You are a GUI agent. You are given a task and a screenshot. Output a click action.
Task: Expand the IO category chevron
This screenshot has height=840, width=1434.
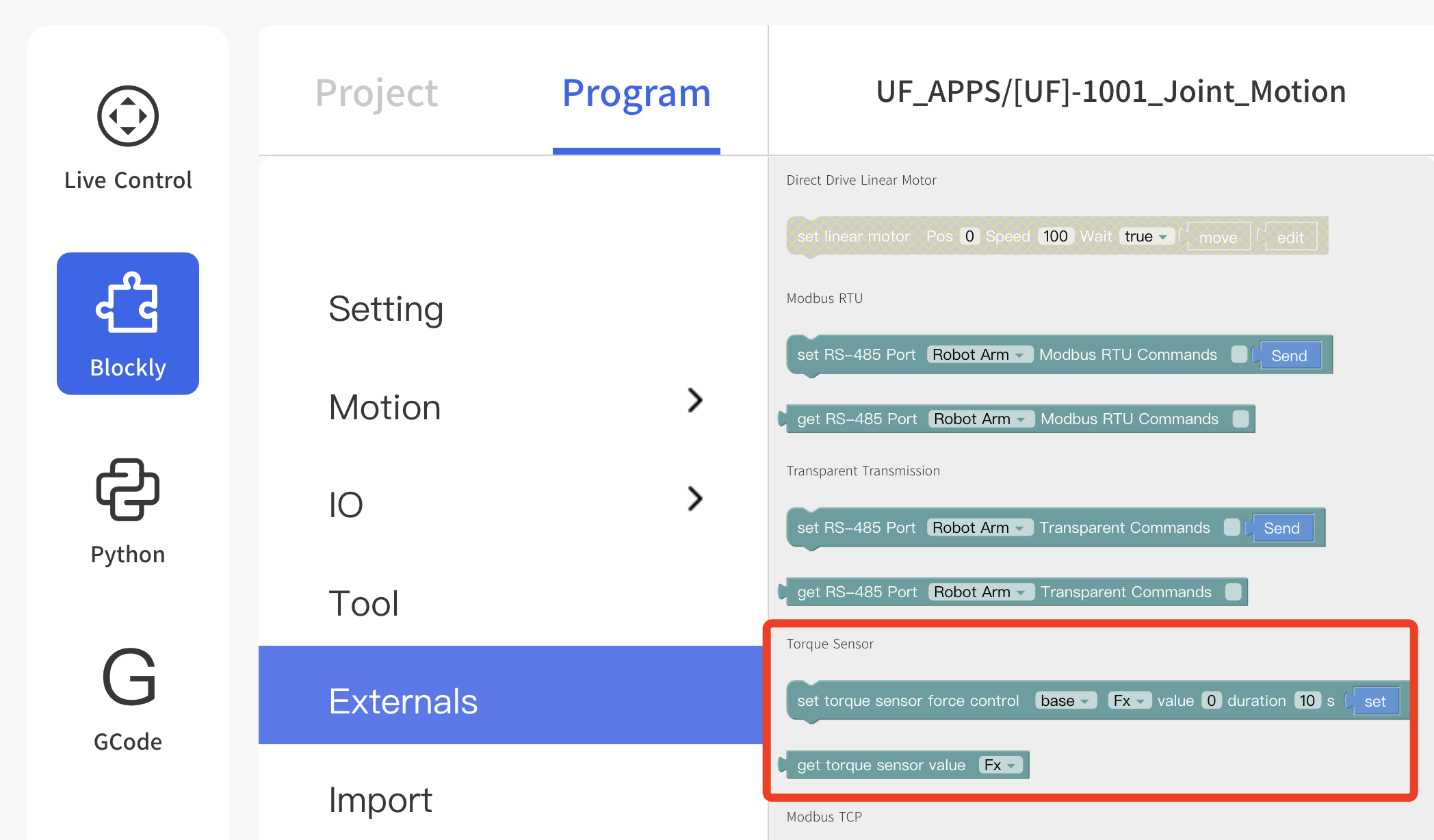click(x=695, y=499)
